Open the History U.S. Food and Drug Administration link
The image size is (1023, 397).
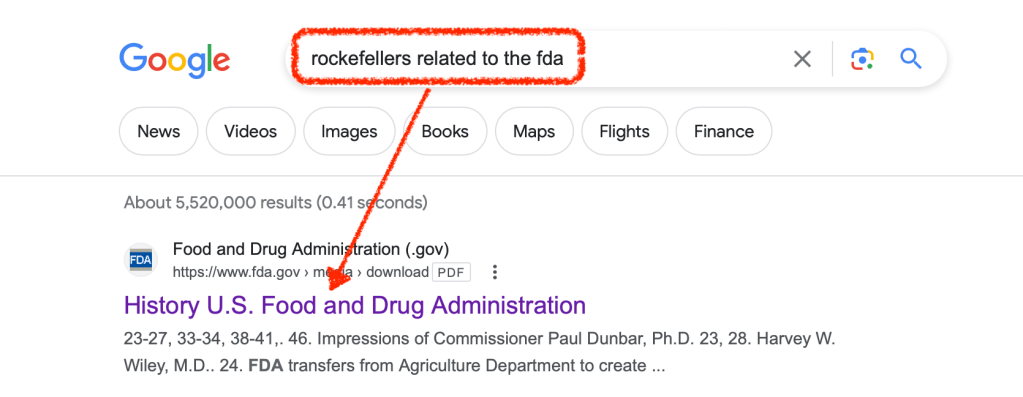point(355,305)
